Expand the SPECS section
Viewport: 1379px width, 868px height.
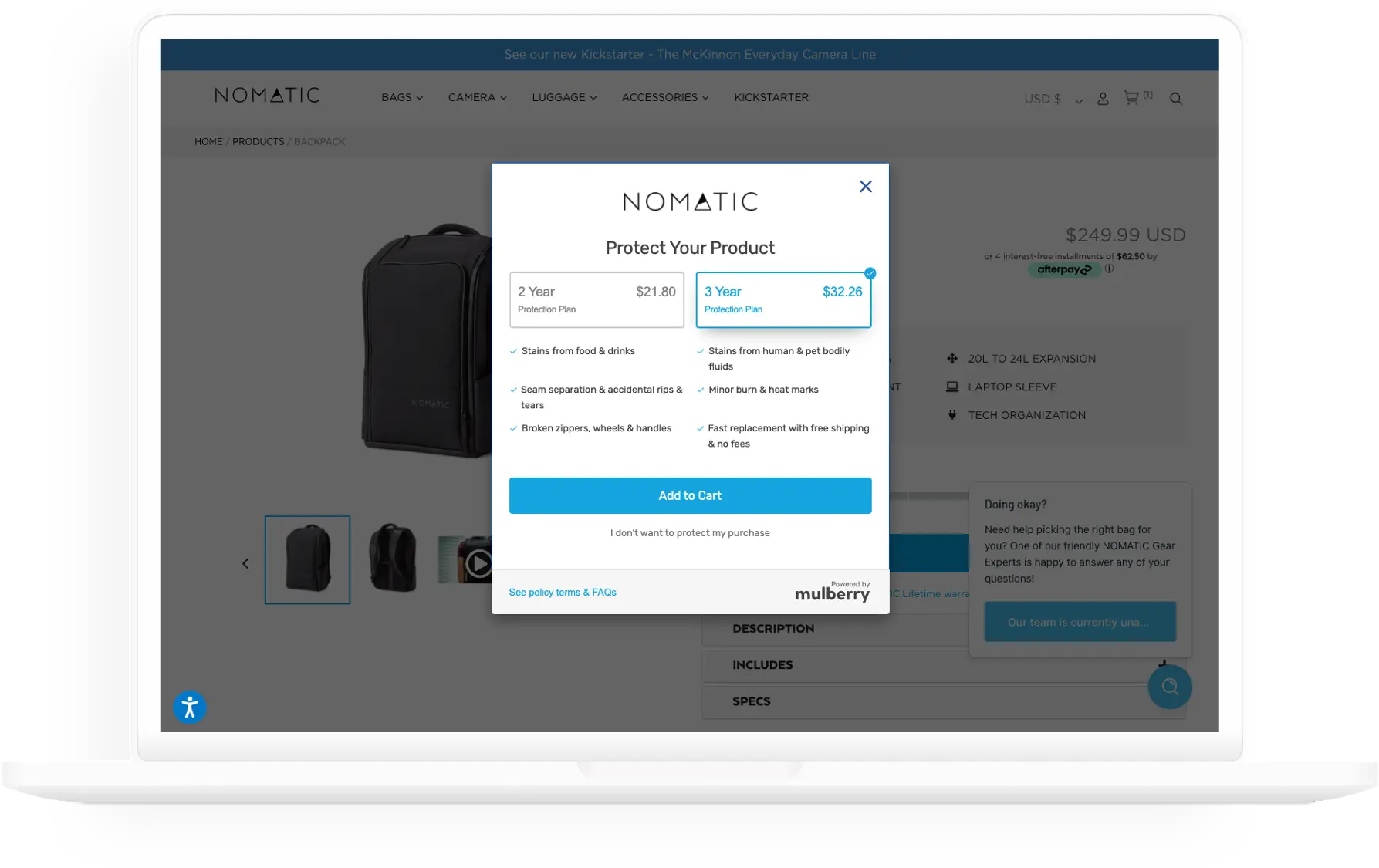tap(944, 701)
